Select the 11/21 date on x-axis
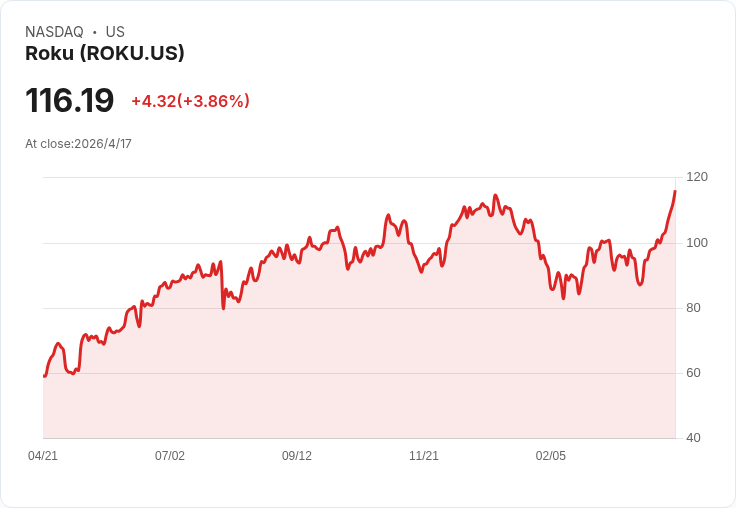Image resolution: width=736 pixels, height=508 pixels. coord(424,456)
